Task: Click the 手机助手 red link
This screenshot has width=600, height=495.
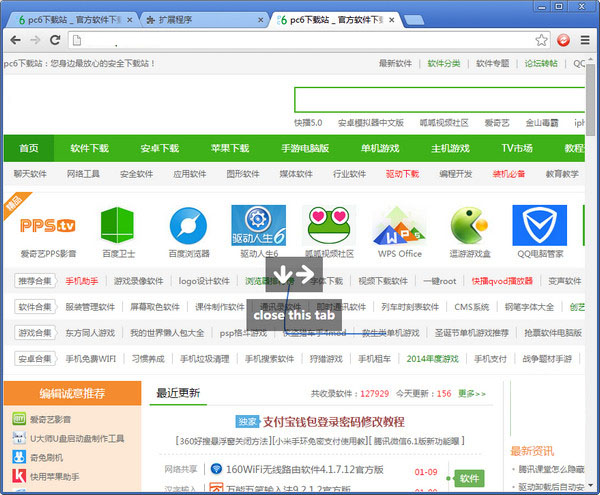Action: [x=82, y=281]
